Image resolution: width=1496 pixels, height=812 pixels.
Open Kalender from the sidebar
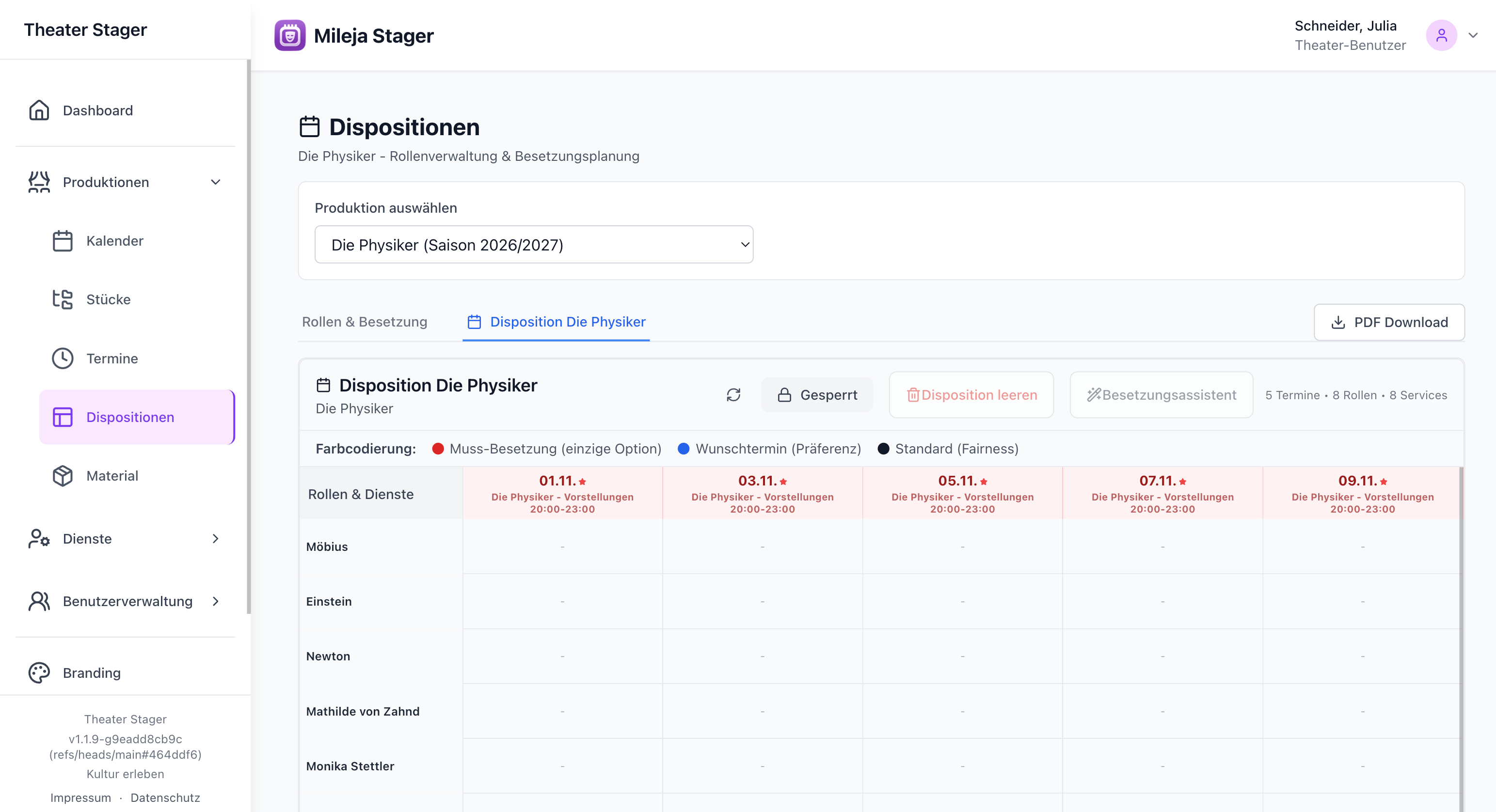pyautogui.click(x=114, y=241)
